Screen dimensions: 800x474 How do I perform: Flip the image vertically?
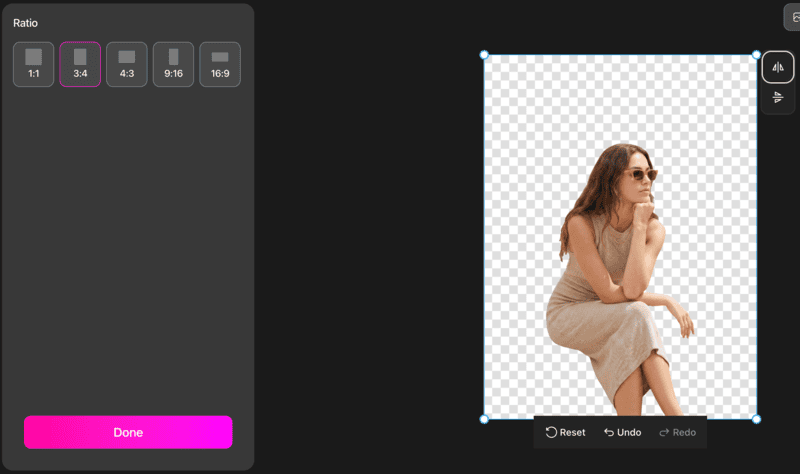[x=778, y=97]
